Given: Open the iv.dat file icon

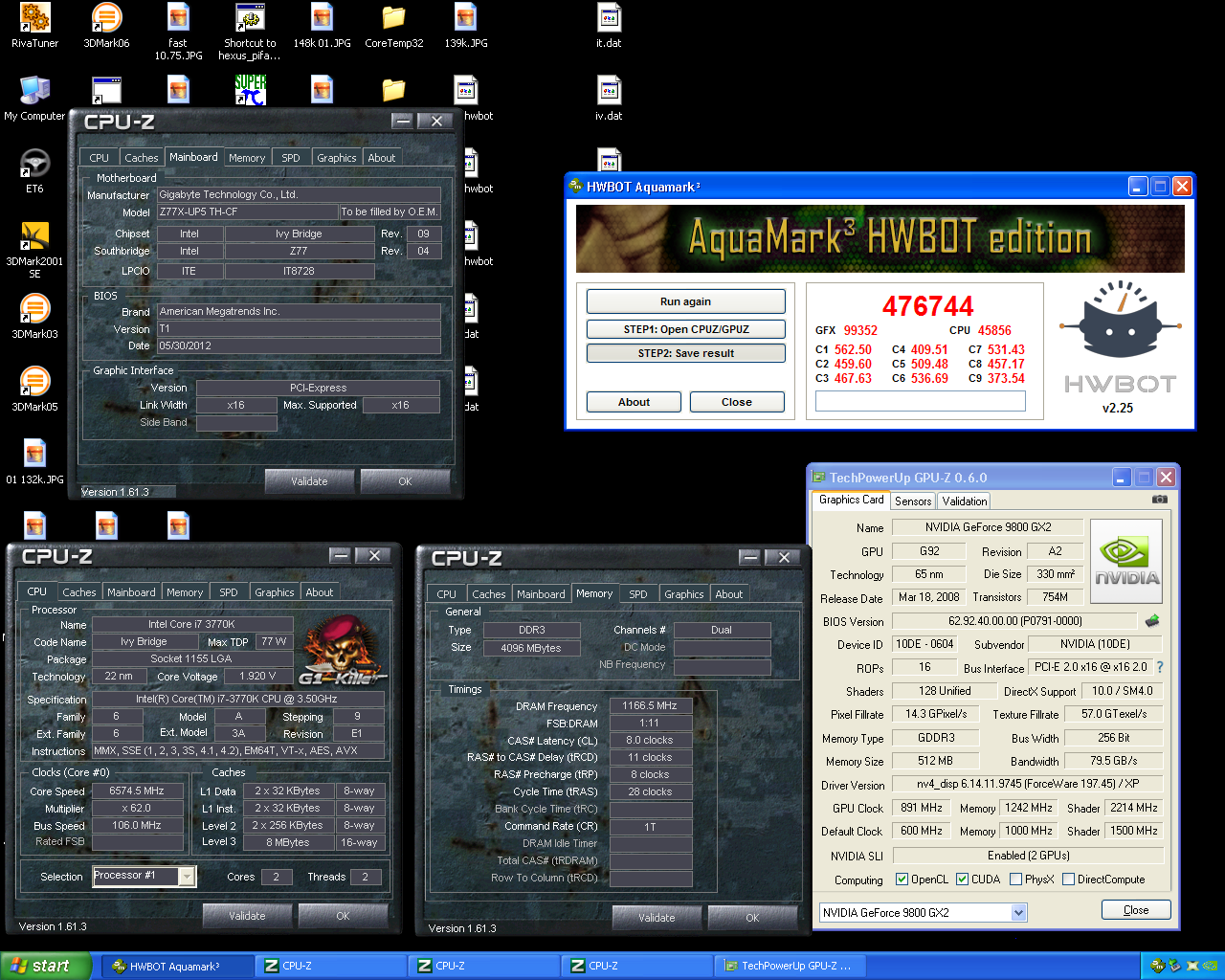Looking at the screenshot, I should (x=609, y=99).
